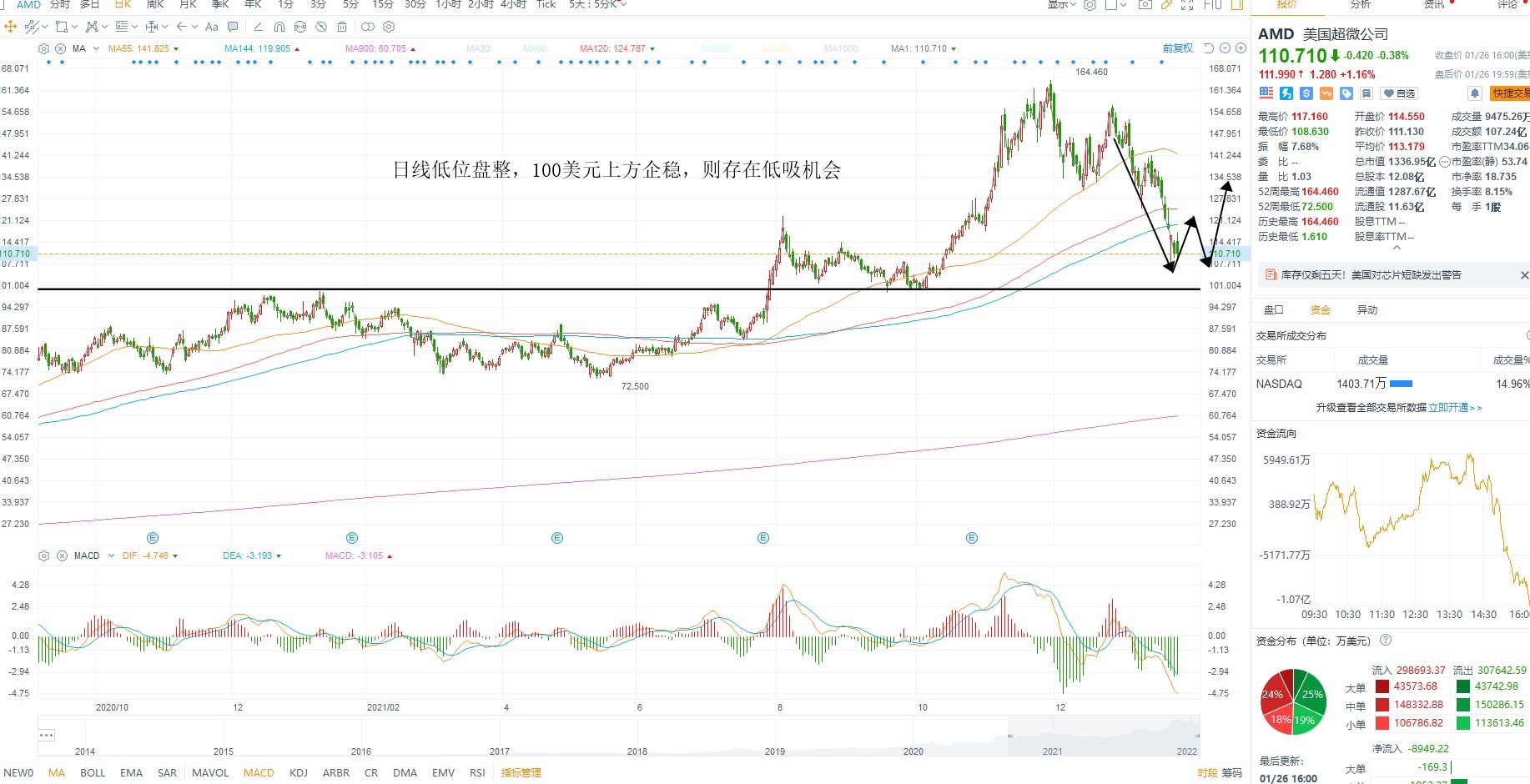This screenshot has width=1530, height=784.
Task: Open trend line tool dropdown arrow
Action: (45, 27)
